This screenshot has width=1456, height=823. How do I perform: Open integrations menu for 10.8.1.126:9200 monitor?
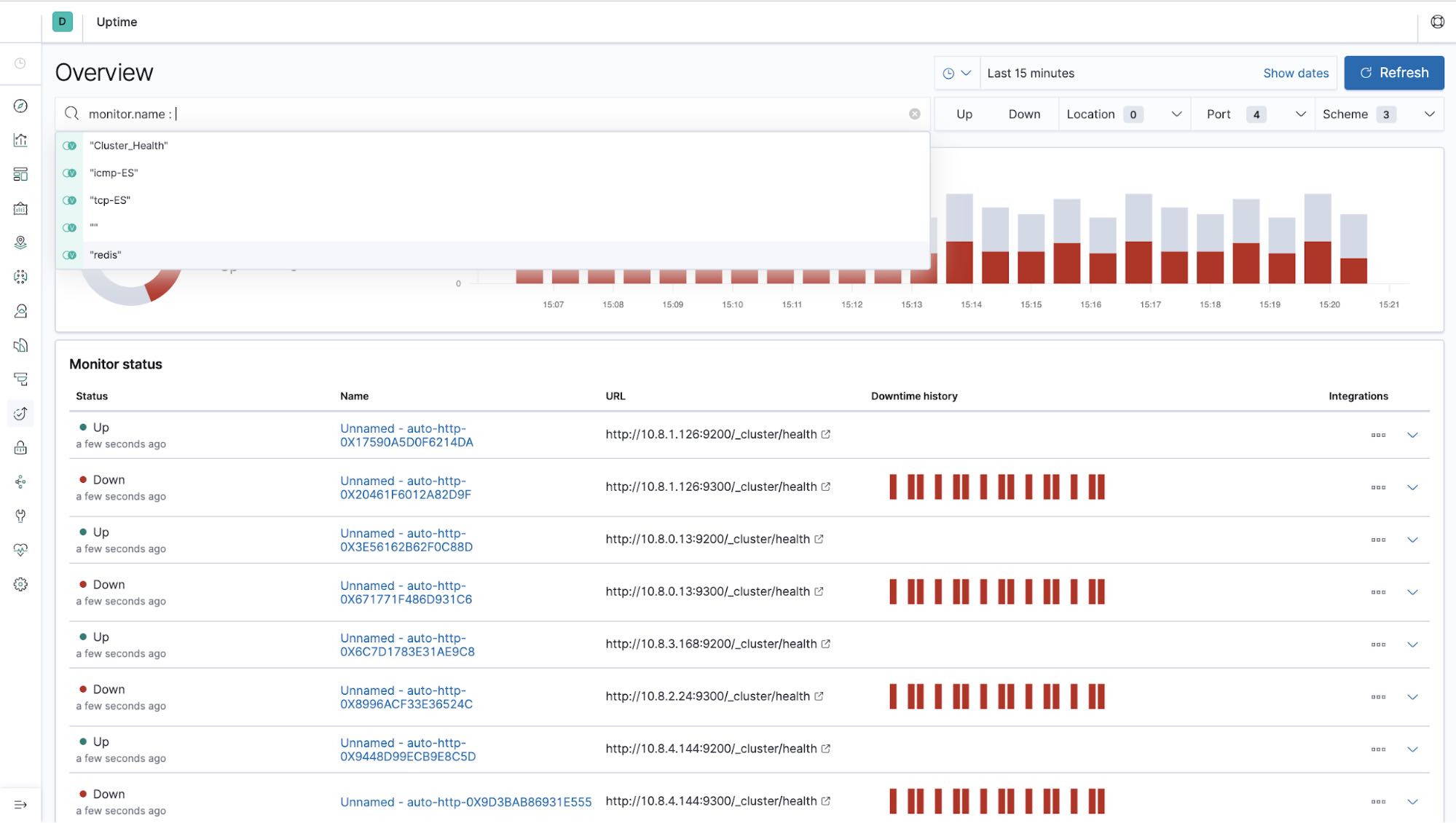tap(1378, 435)
